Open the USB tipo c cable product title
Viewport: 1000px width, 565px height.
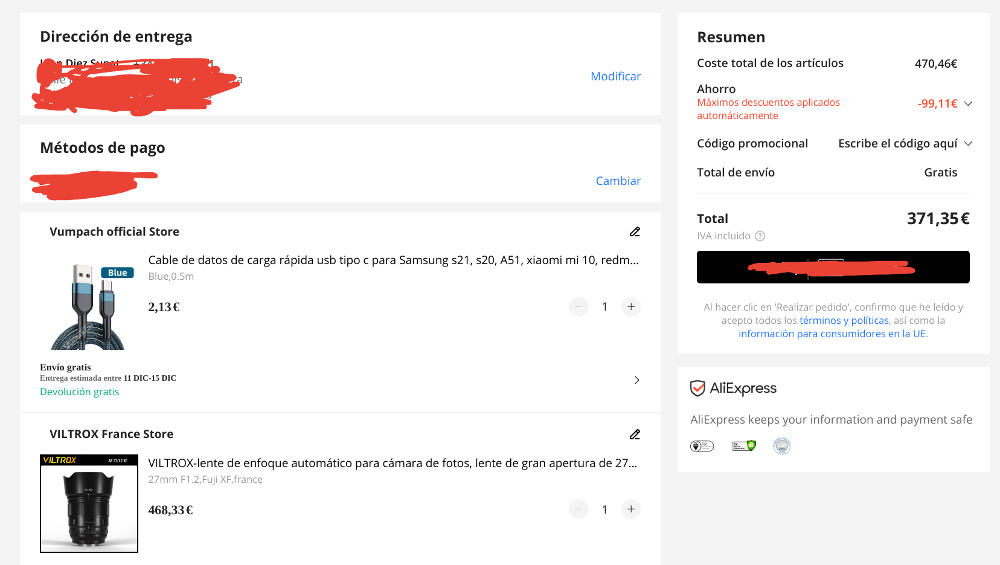pos(393,260)
